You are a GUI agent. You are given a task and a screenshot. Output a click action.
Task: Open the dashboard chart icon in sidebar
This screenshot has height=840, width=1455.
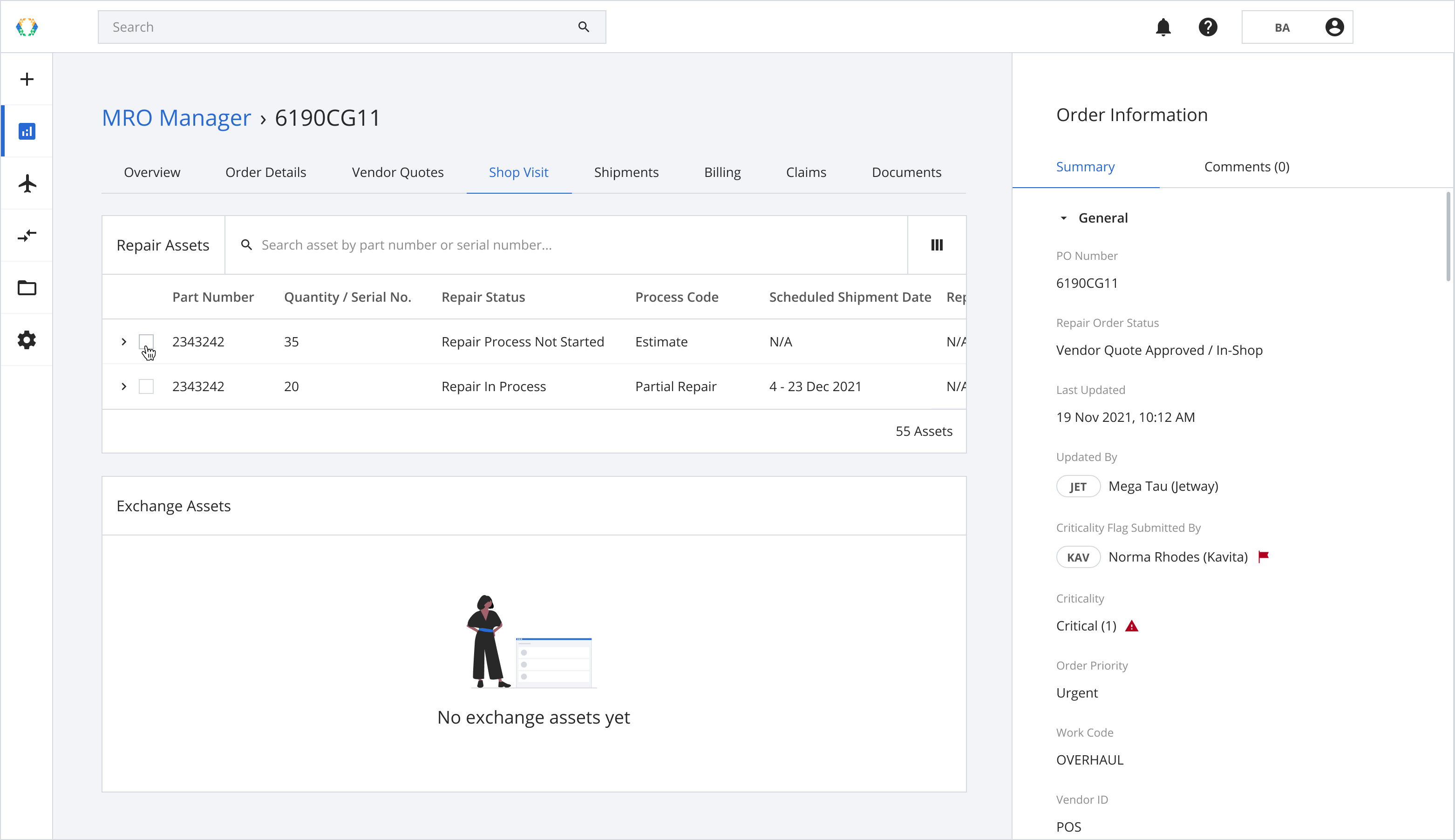click(27, 131)
